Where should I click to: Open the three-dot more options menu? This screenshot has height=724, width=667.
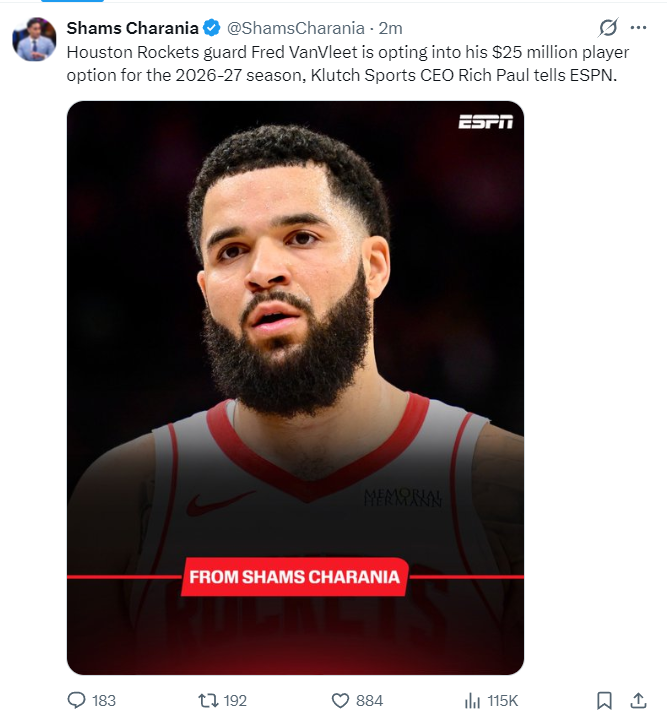coord(638,28)
